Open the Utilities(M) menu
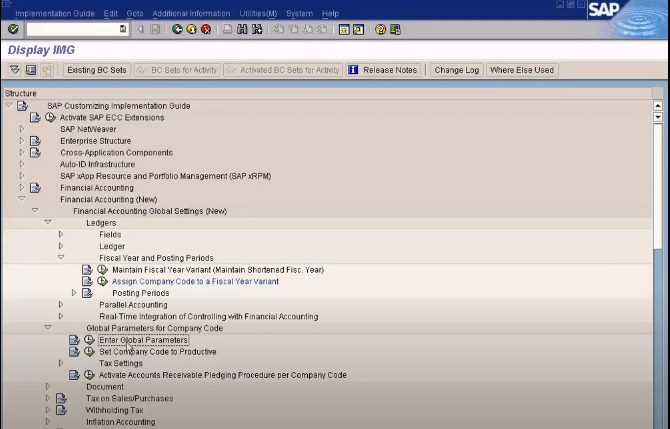 258,14
